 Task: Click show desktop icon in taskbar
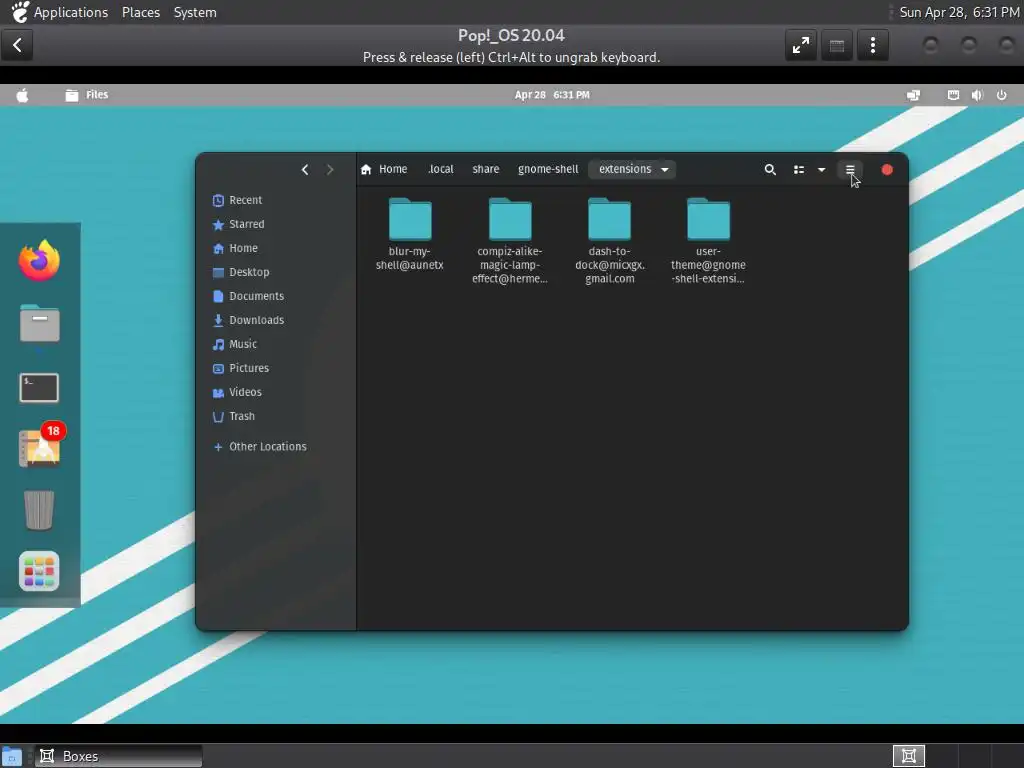click(x=12, y=757)
